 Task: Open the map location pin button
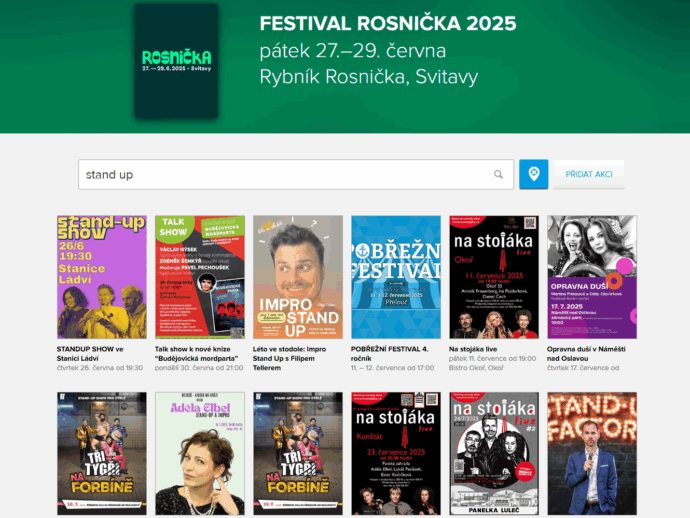(533, 174)
